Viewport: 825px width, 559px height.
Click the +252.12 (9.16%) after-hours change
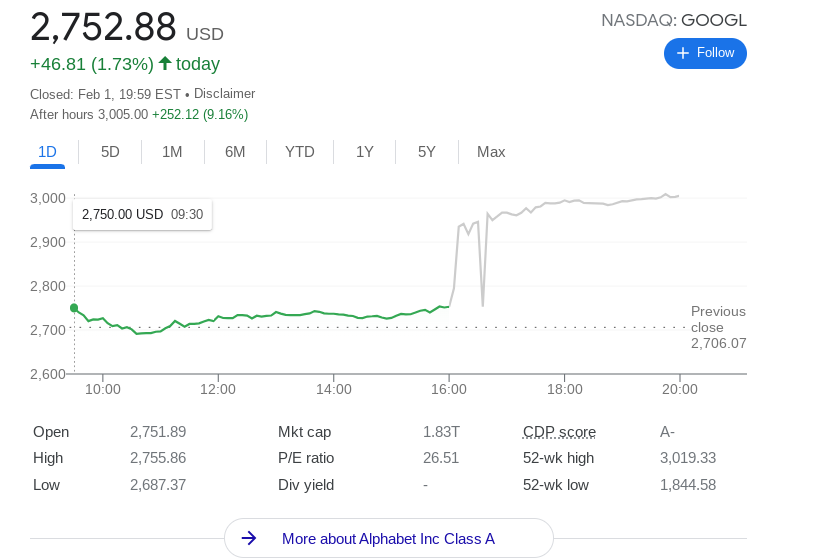click(x=200, y=115)
